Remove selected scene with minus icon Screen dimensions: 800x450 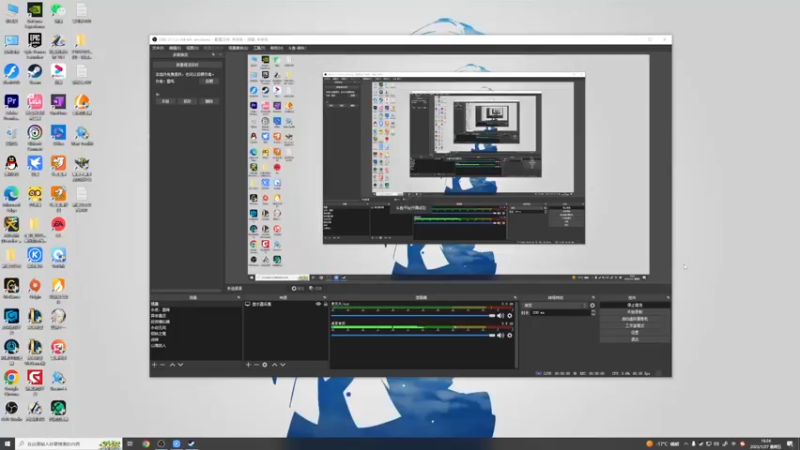point(163,365)
